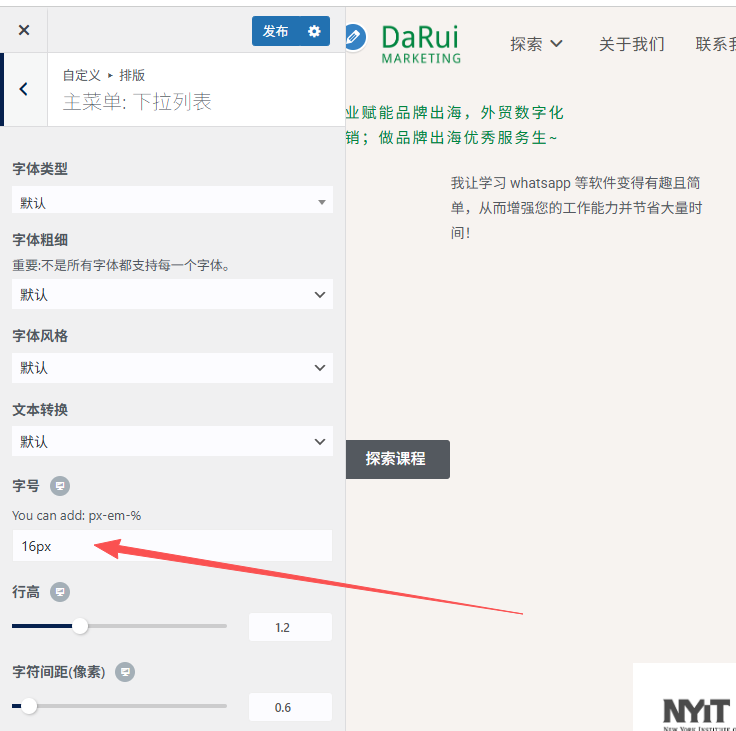Open the 文本转换 dropdown
Viewport: 736px width, 731px height.
click(172, 441)
